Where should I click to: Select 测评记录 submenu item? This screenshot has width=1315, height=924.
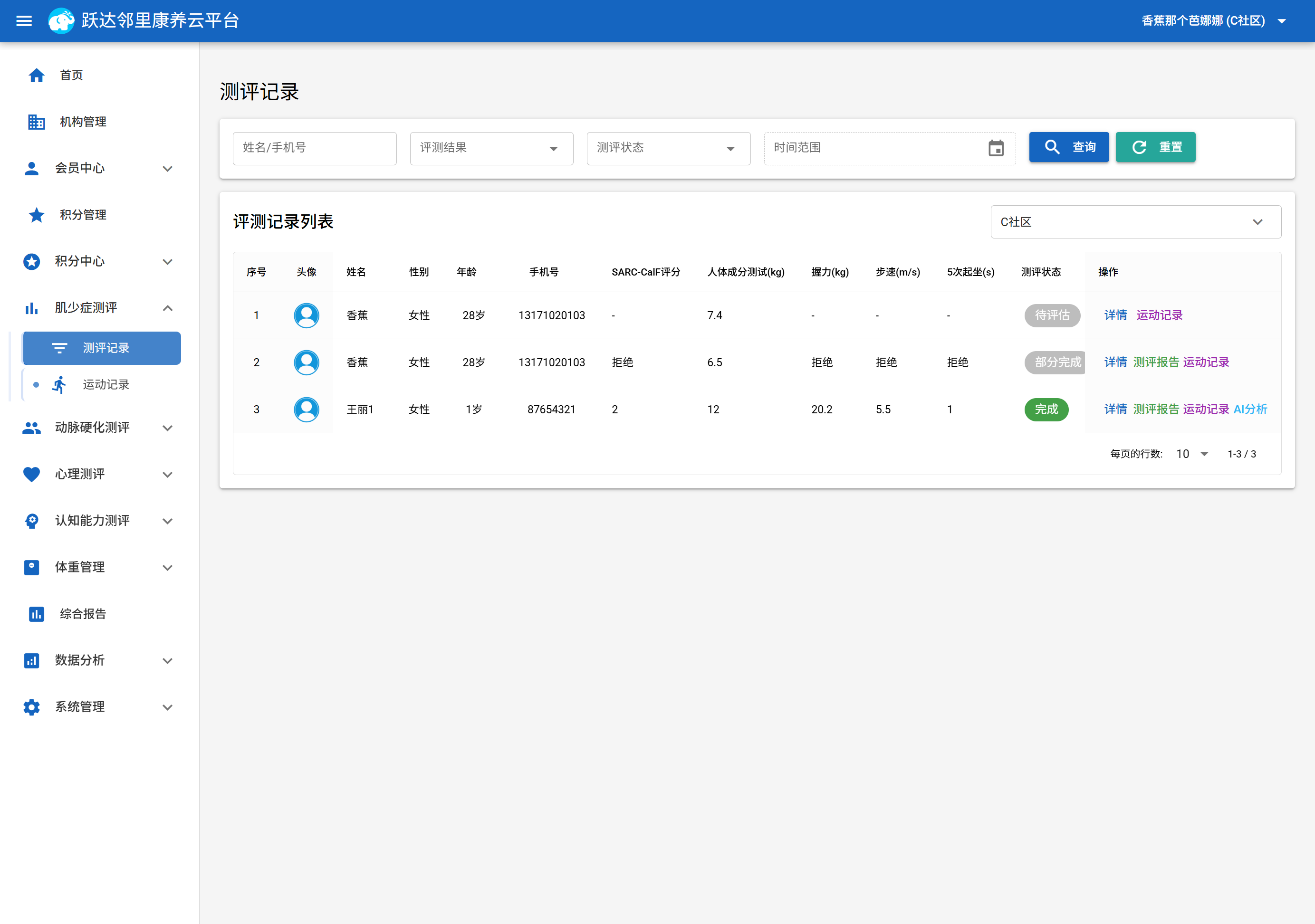[102, 348]
